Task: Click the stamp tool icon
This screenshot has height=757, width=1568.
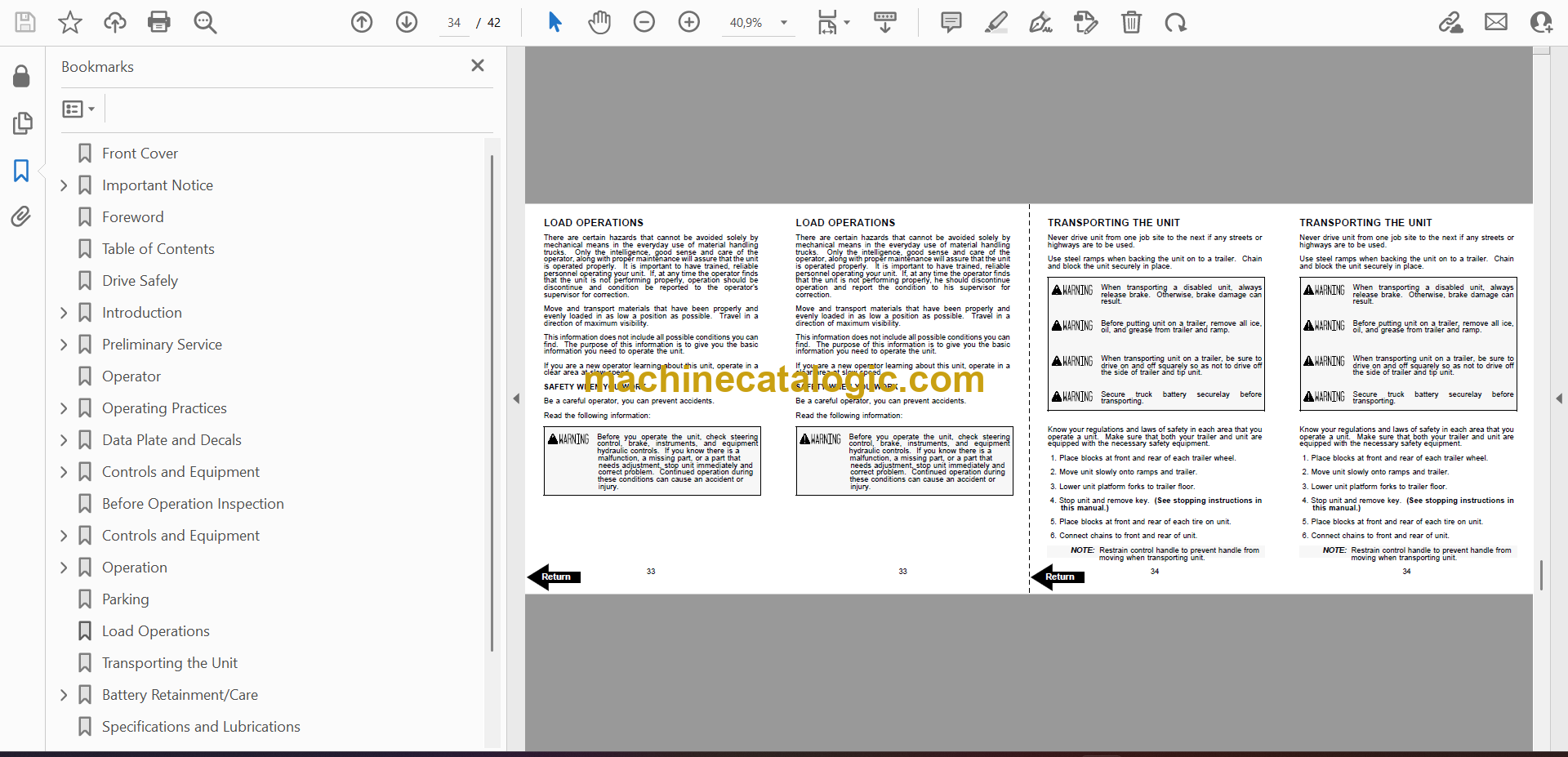Action: pyautogui.click(x=1086, y=22)
